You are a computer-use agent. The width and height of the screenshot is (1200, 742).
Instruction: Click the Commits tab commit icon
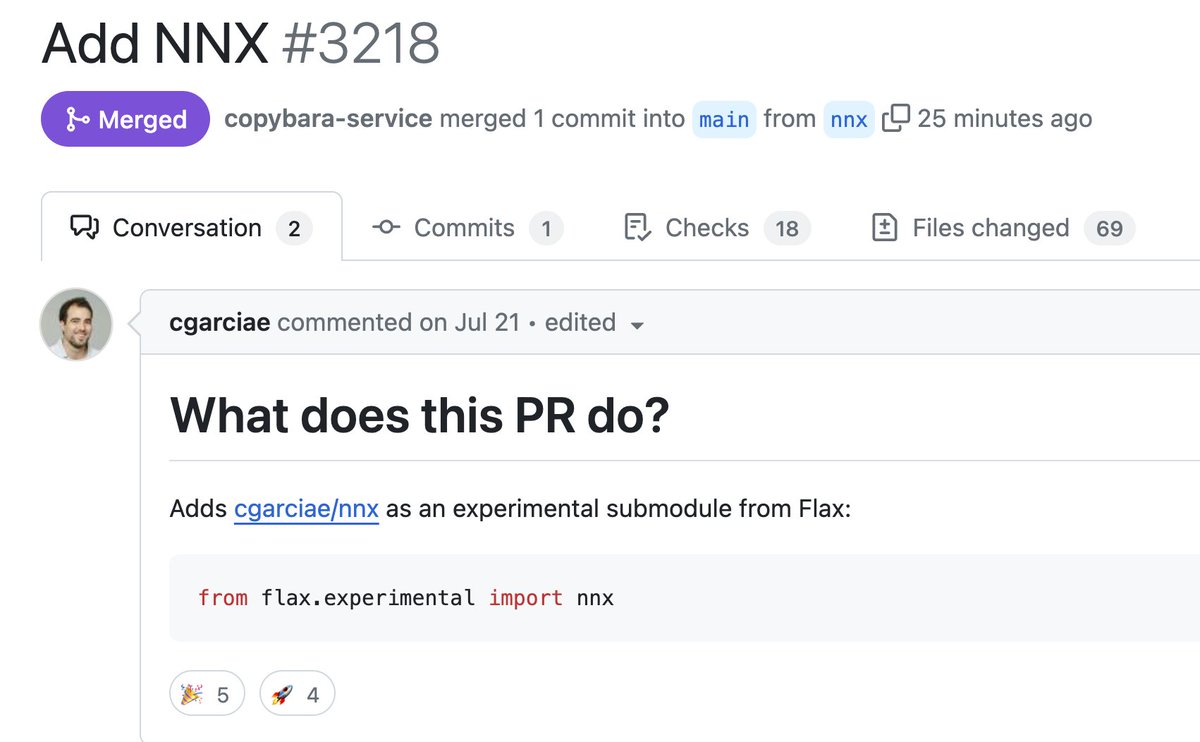[386, 228]
